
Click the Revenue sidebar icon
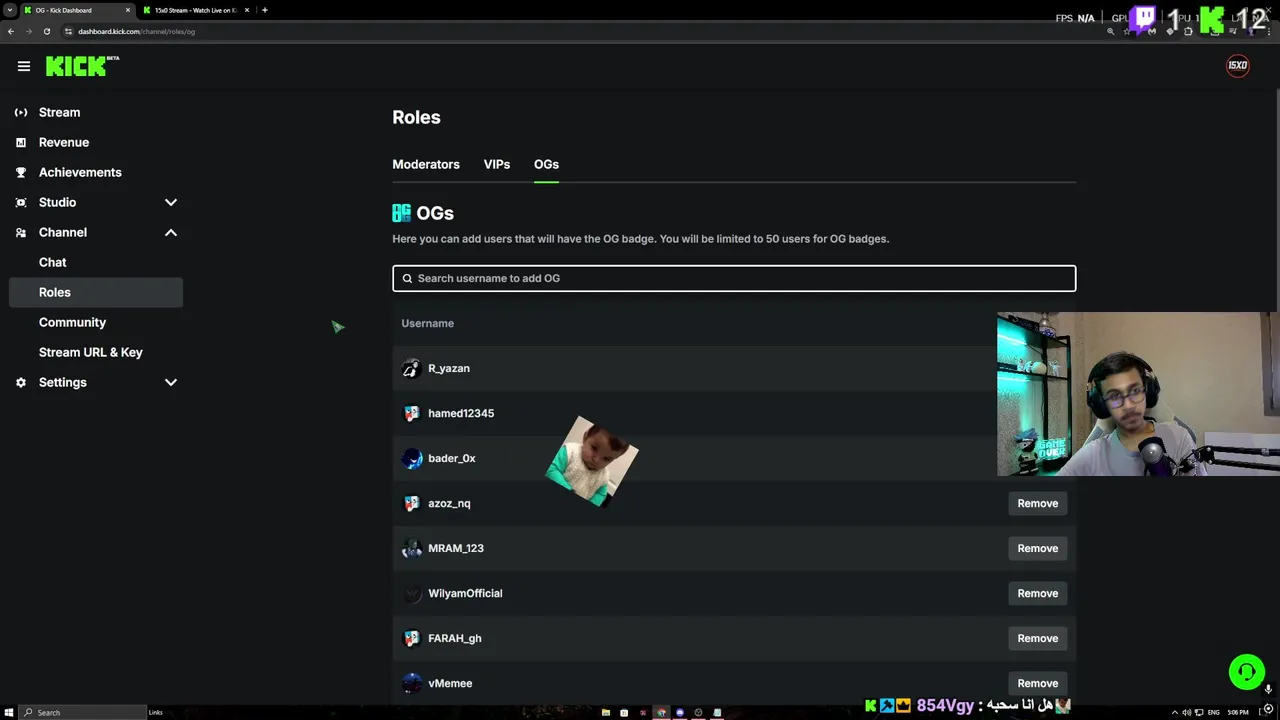point(21,142)
